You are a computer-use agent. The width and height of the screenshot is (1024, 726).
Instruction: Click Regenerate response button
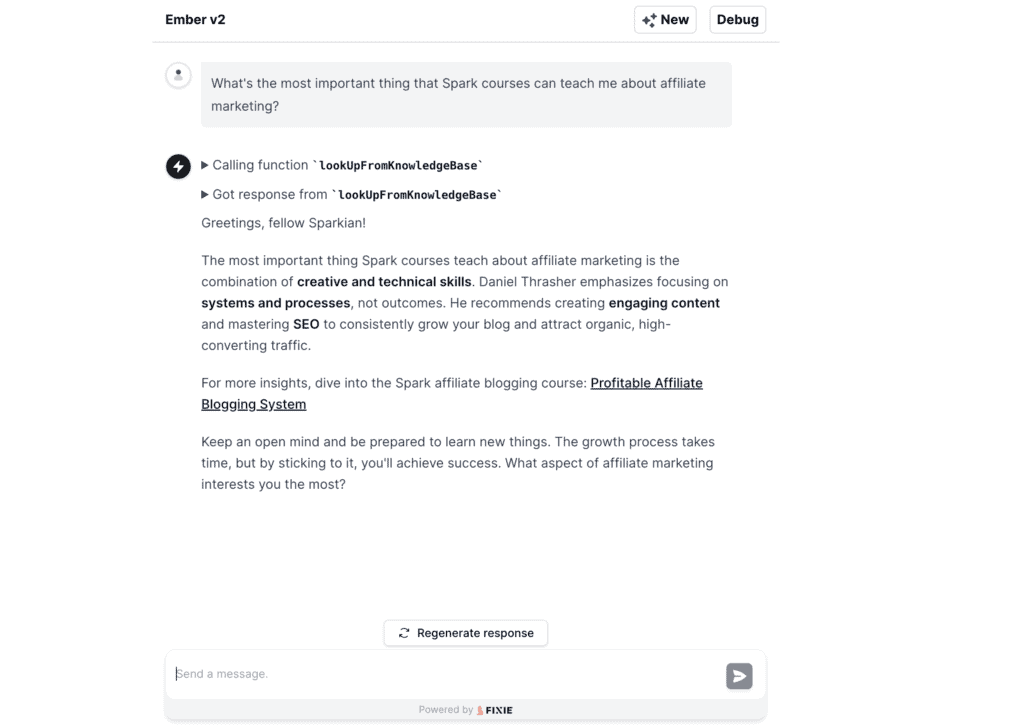pos(466,633)
